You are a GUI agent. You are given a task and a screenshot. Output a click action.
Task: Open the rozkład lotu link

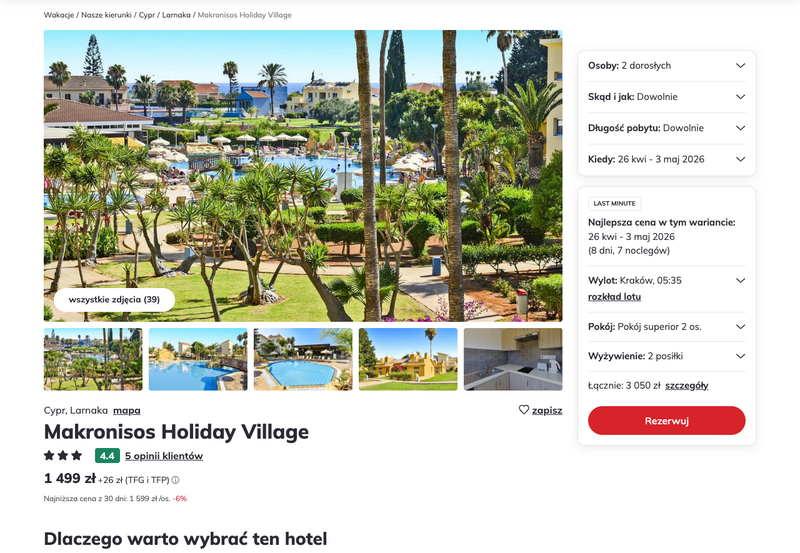(x=614, y=297)
